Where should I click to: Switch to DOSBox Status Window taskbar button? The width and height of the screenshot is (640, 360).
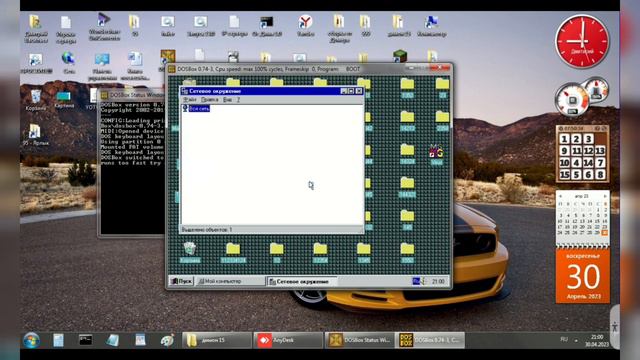pos(359,340)
